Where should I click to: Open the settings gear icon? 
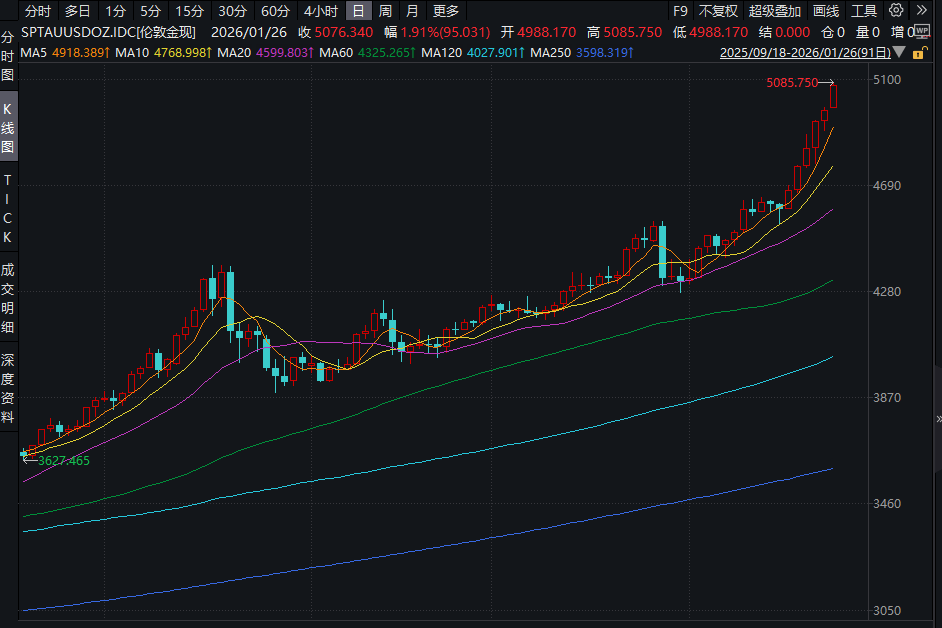[895, 11]
